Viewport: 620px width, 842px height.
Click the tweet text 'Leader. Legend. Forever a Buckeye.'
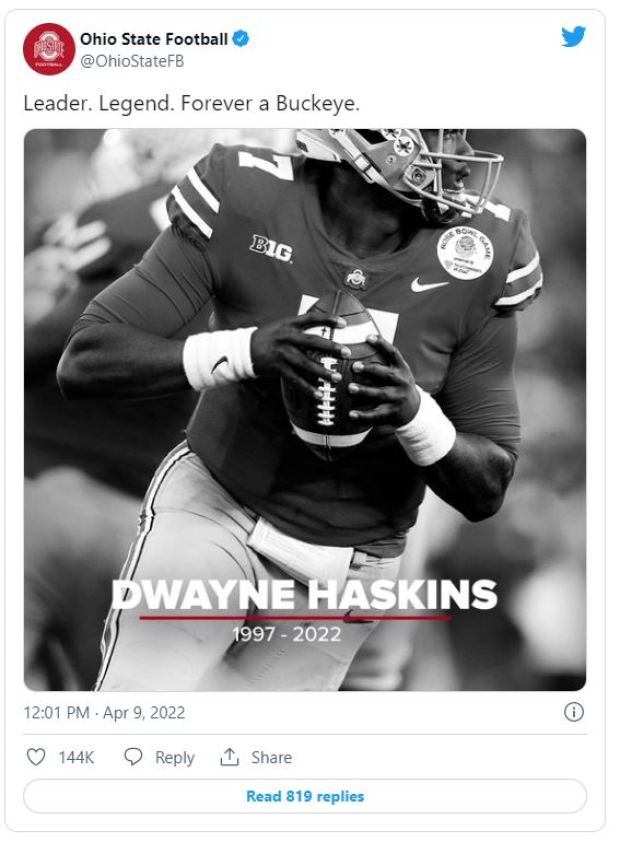[x=191, y=103]
